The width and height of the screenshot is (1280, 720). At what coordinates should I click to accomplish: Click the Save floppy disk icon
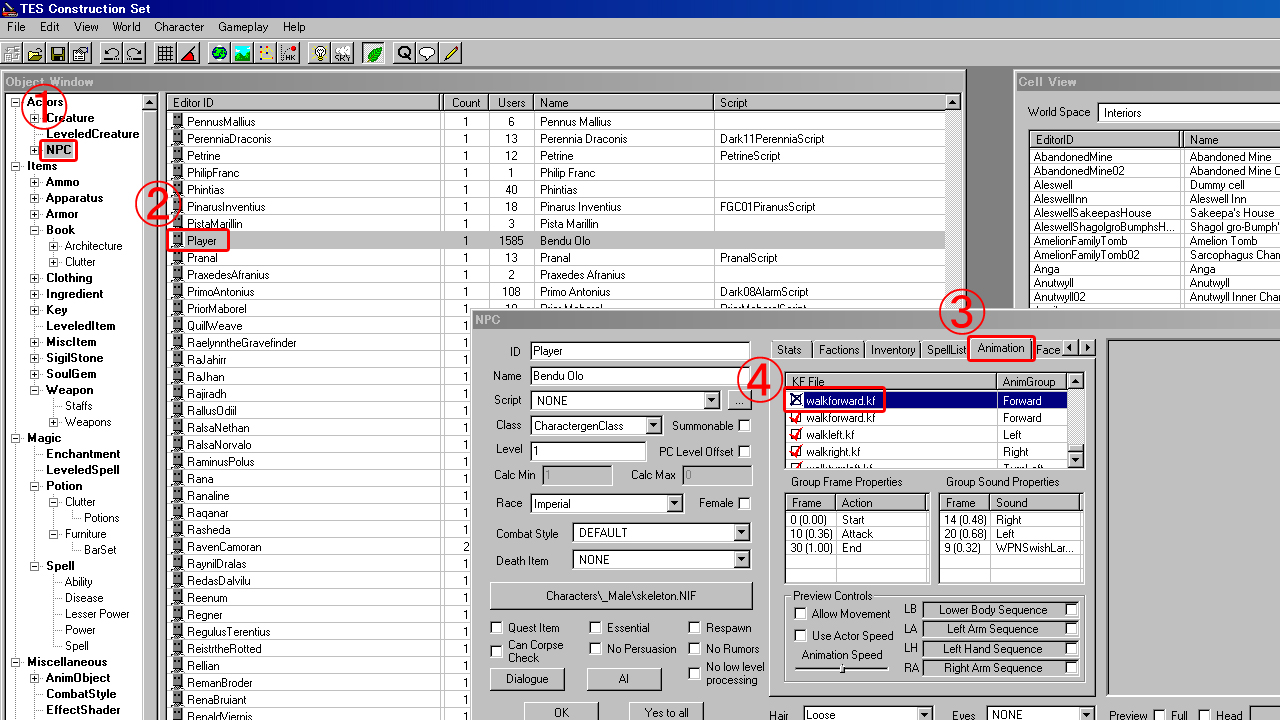click(x=57, y=53)
